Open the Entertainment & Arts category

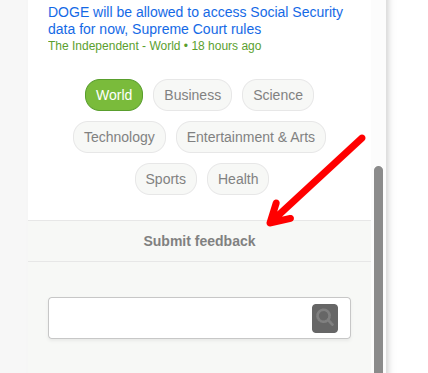click(251, 137)
